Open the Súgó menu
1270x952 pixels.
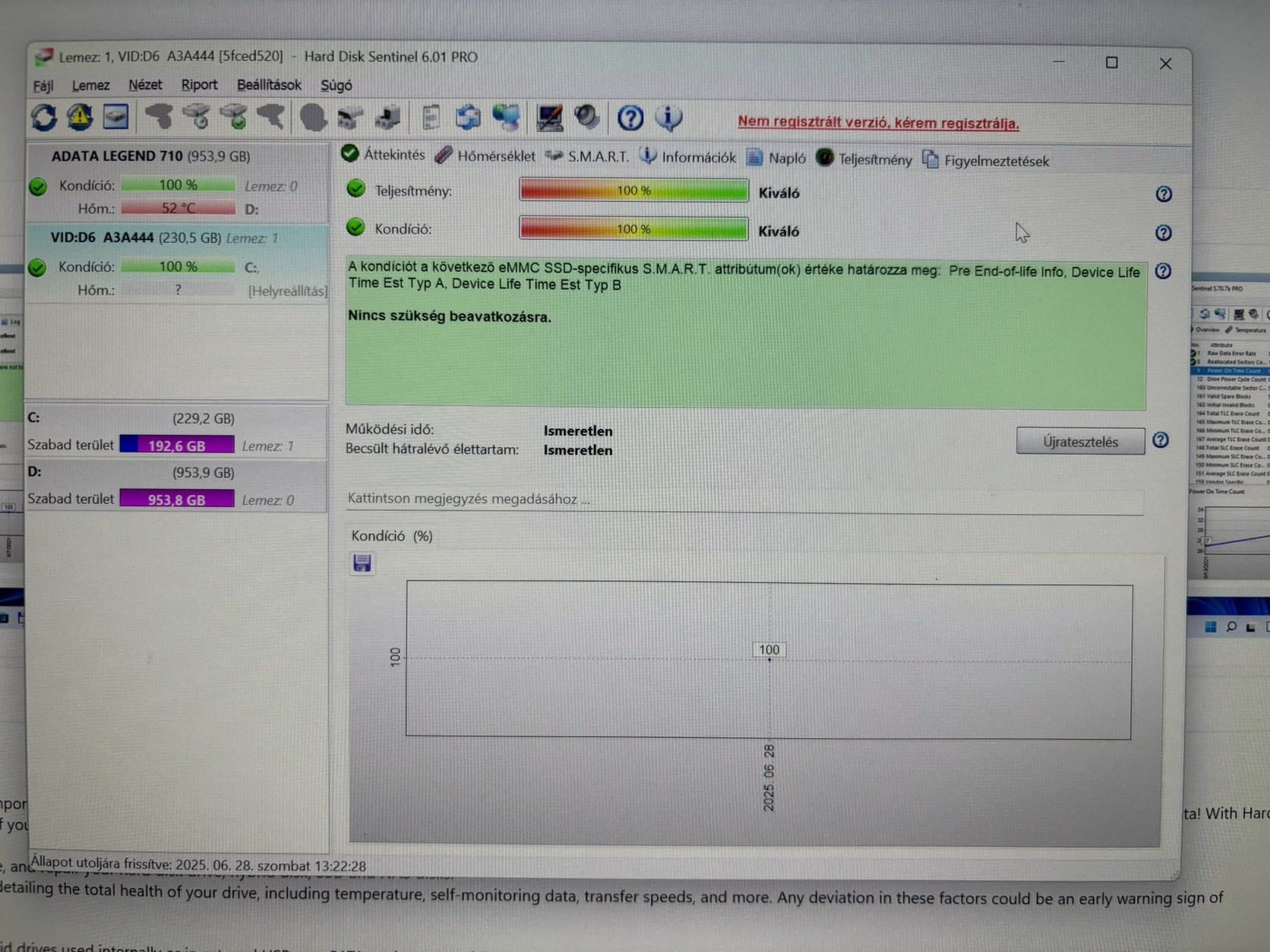pyautogui.click(x=336, y=85)
